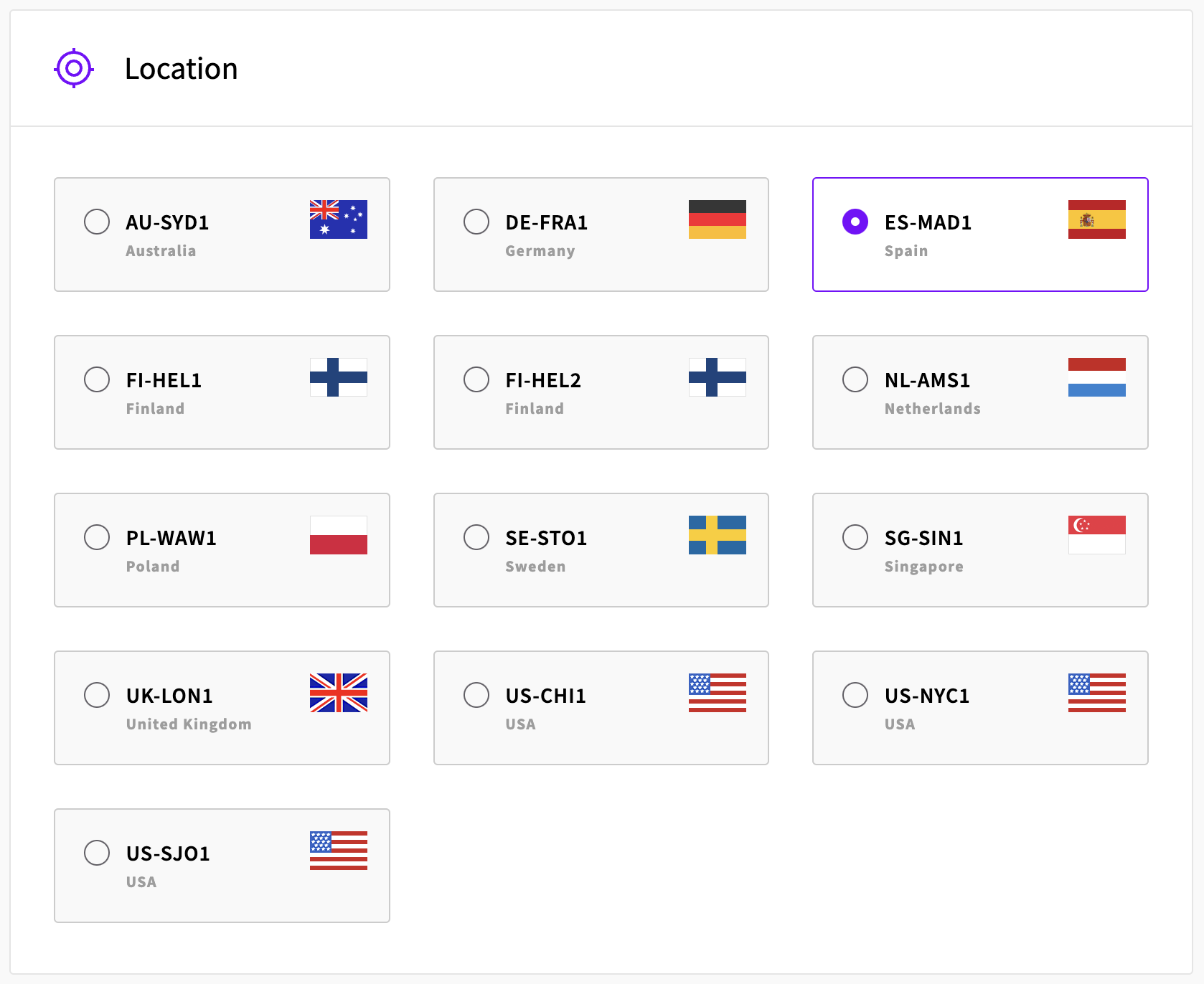
Task: Click the 'Australia' country label
Action: pos(161,251)
